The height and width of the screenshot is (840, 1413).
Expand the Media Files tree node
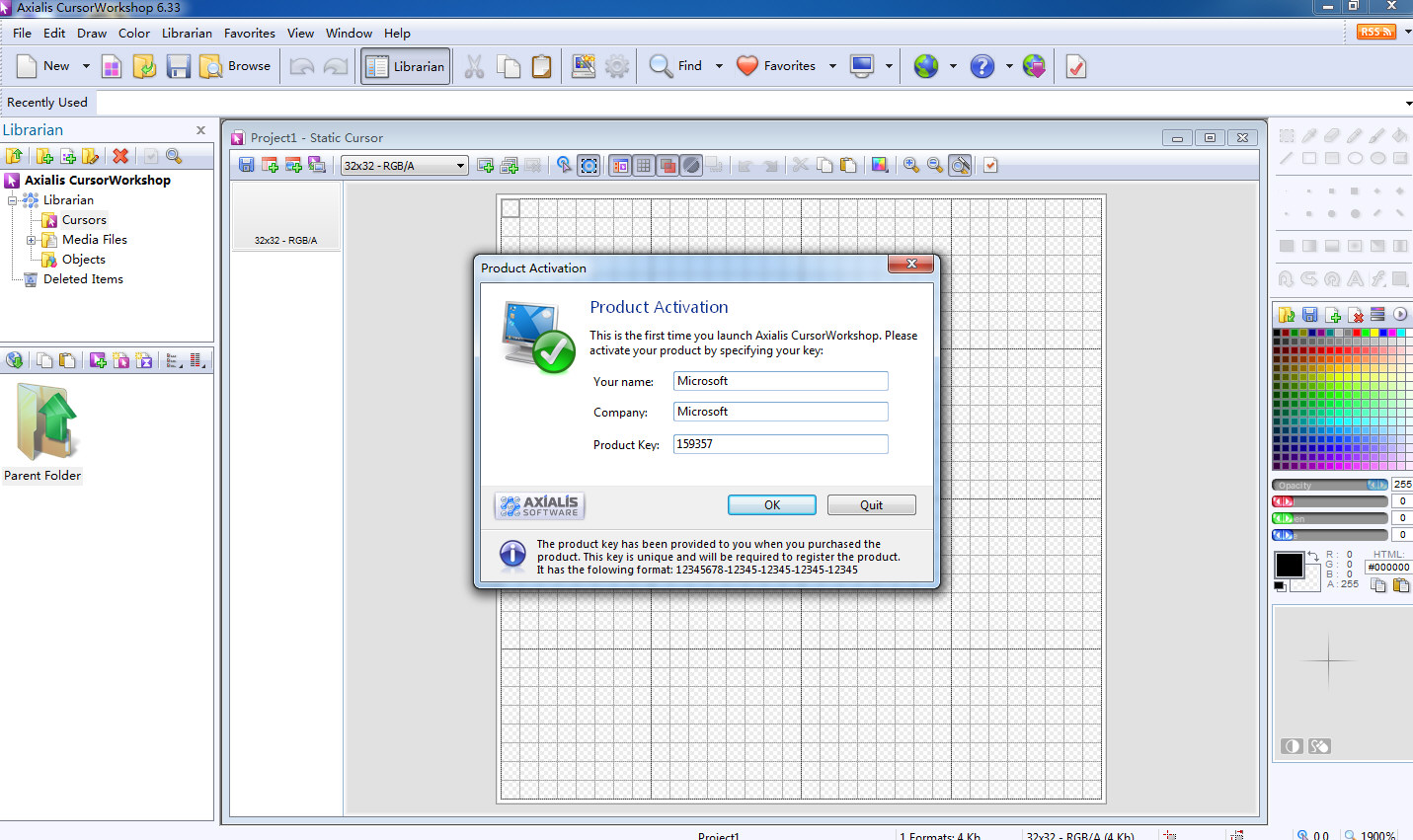(31, 240)
